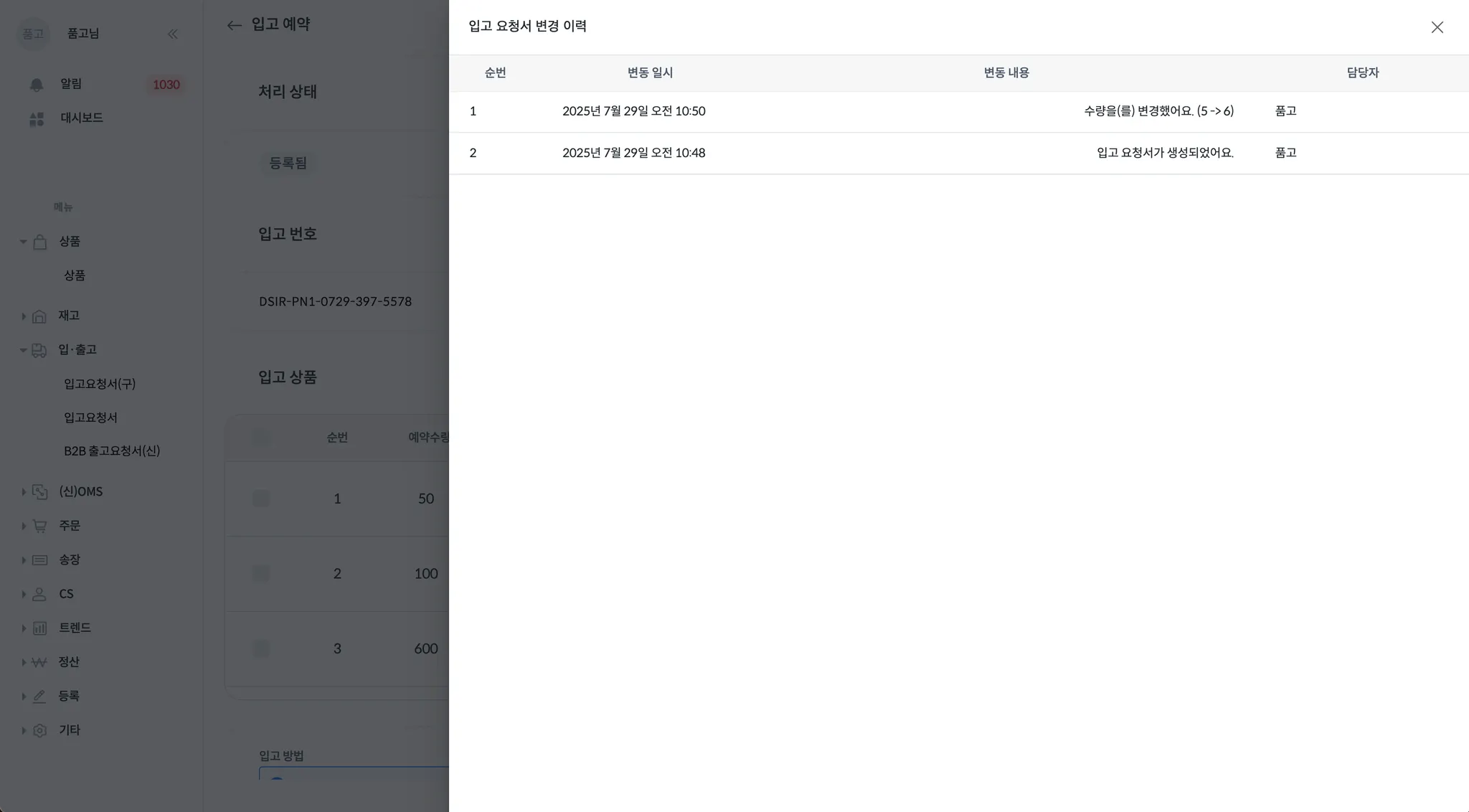Click the 트렌드 chart icon

coord(39,628)
